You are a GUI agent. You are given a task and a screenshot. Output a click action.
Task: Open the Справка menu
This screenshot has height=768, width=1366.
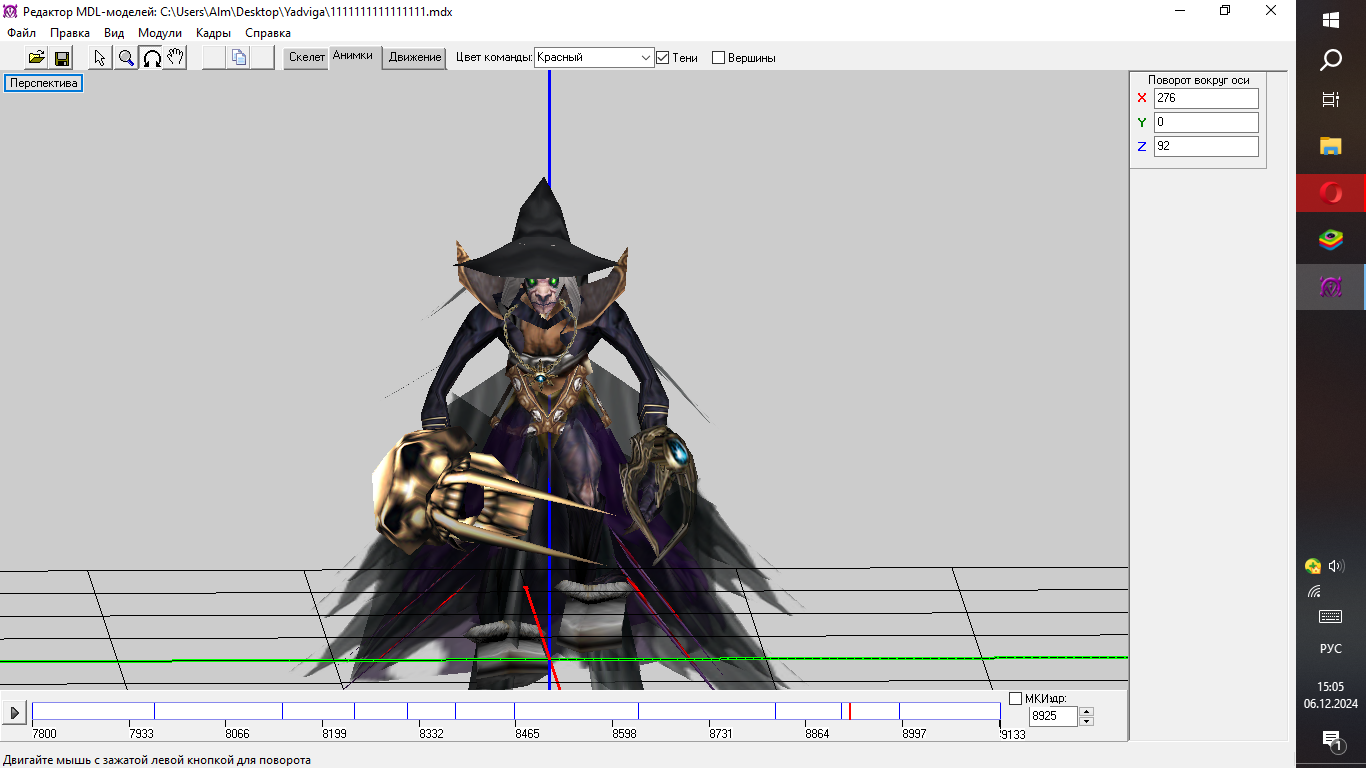(268, 33)
